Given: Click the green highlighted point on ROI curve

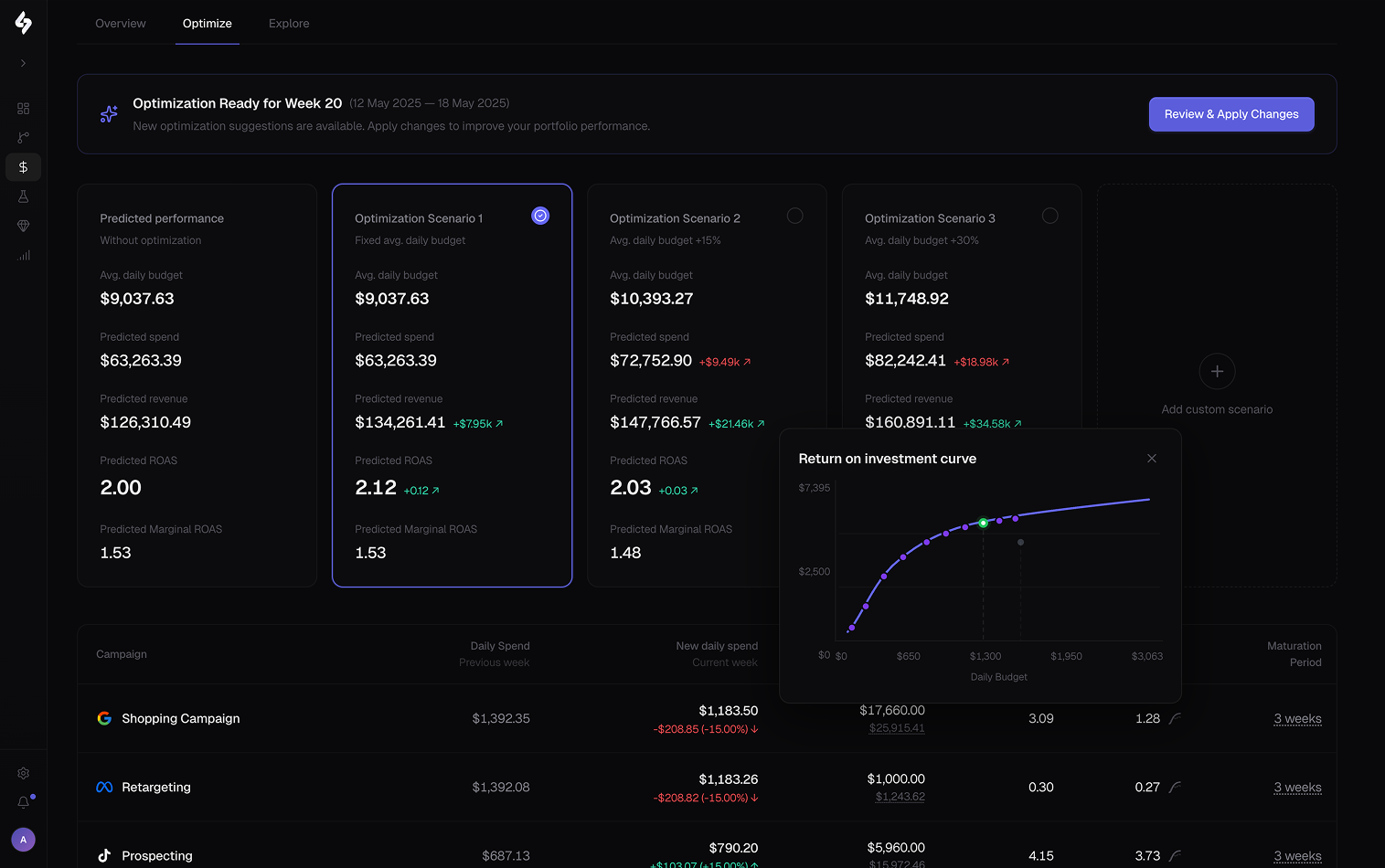Looking at the screenshot, I should pos(983,524).
